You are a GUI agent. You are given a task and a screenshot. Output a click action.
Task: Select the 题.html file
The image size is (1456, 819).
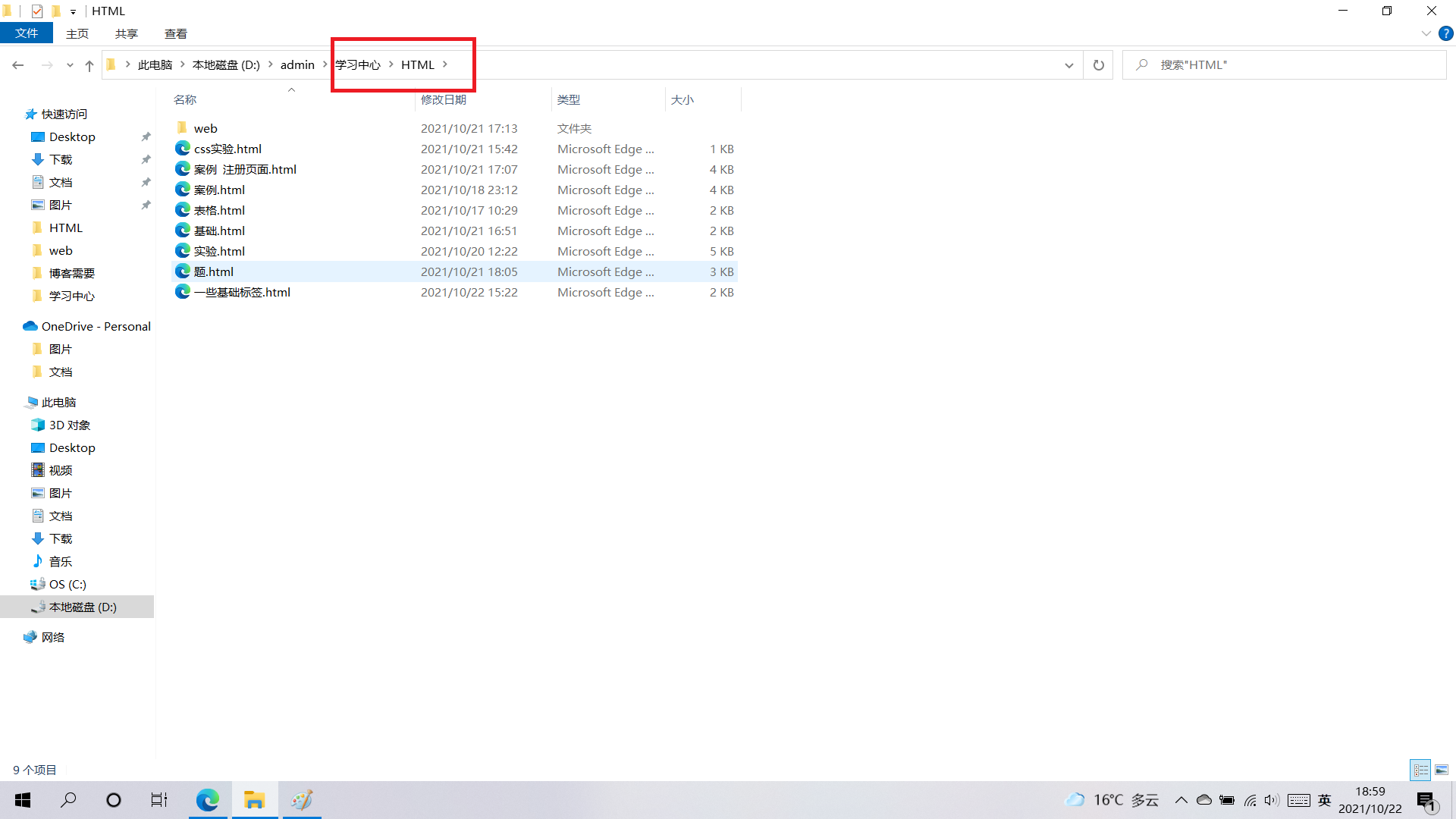point(214,271)
